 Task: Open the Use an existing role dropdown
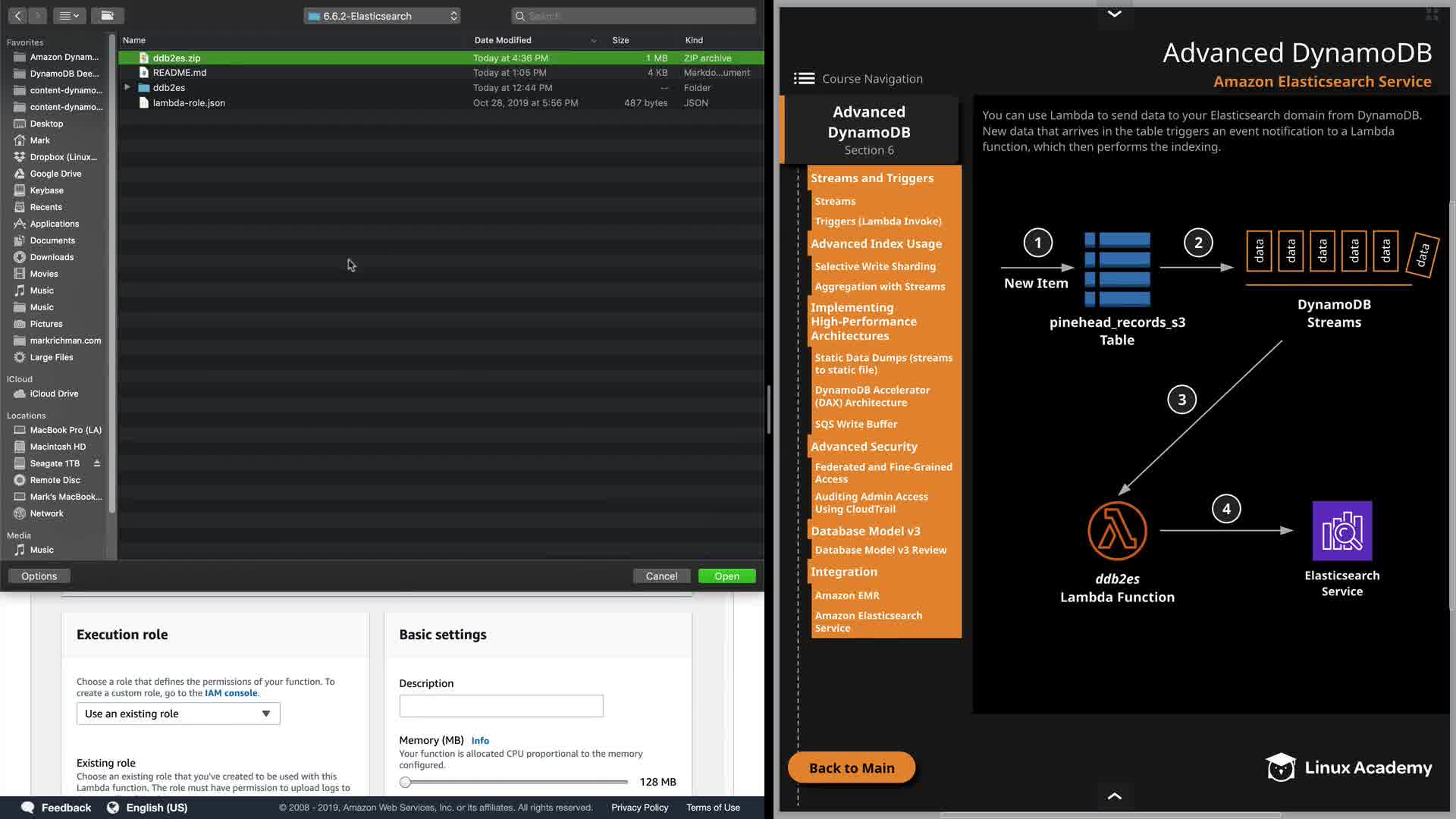pyautogui.click(x=178, y=714)
